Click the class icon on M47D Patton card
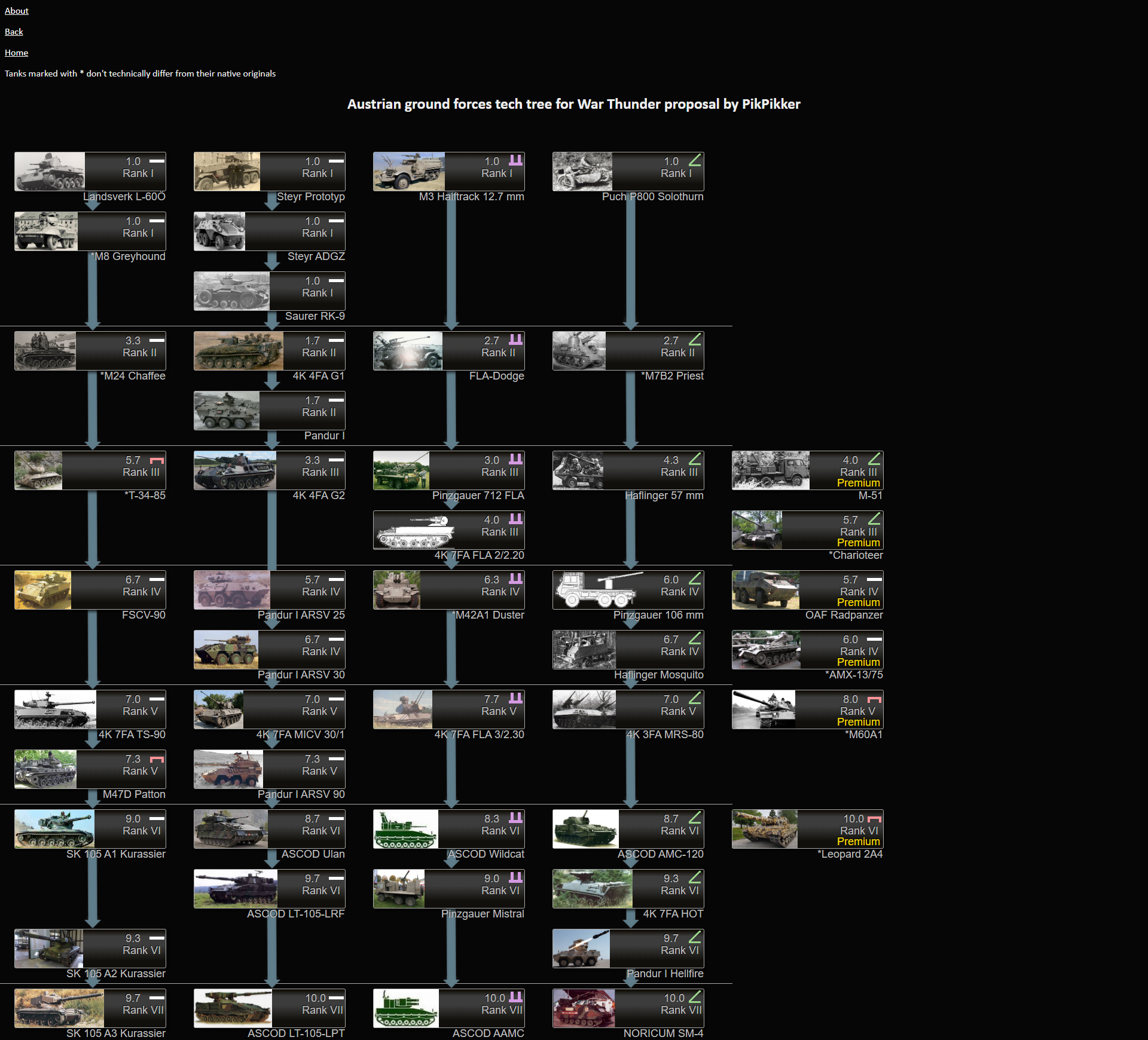Screen dimensions: 1148x1040 coord(157,759)
